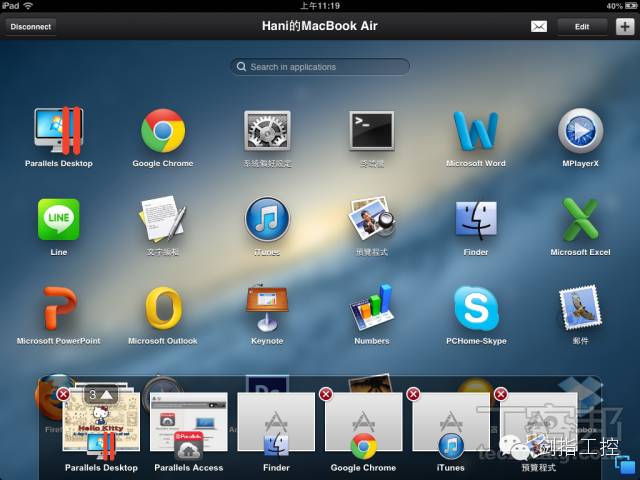Launch Microsoft Word
Viewport: 640px width, 480px height.
pyautogui.click(x=476, y=131)
